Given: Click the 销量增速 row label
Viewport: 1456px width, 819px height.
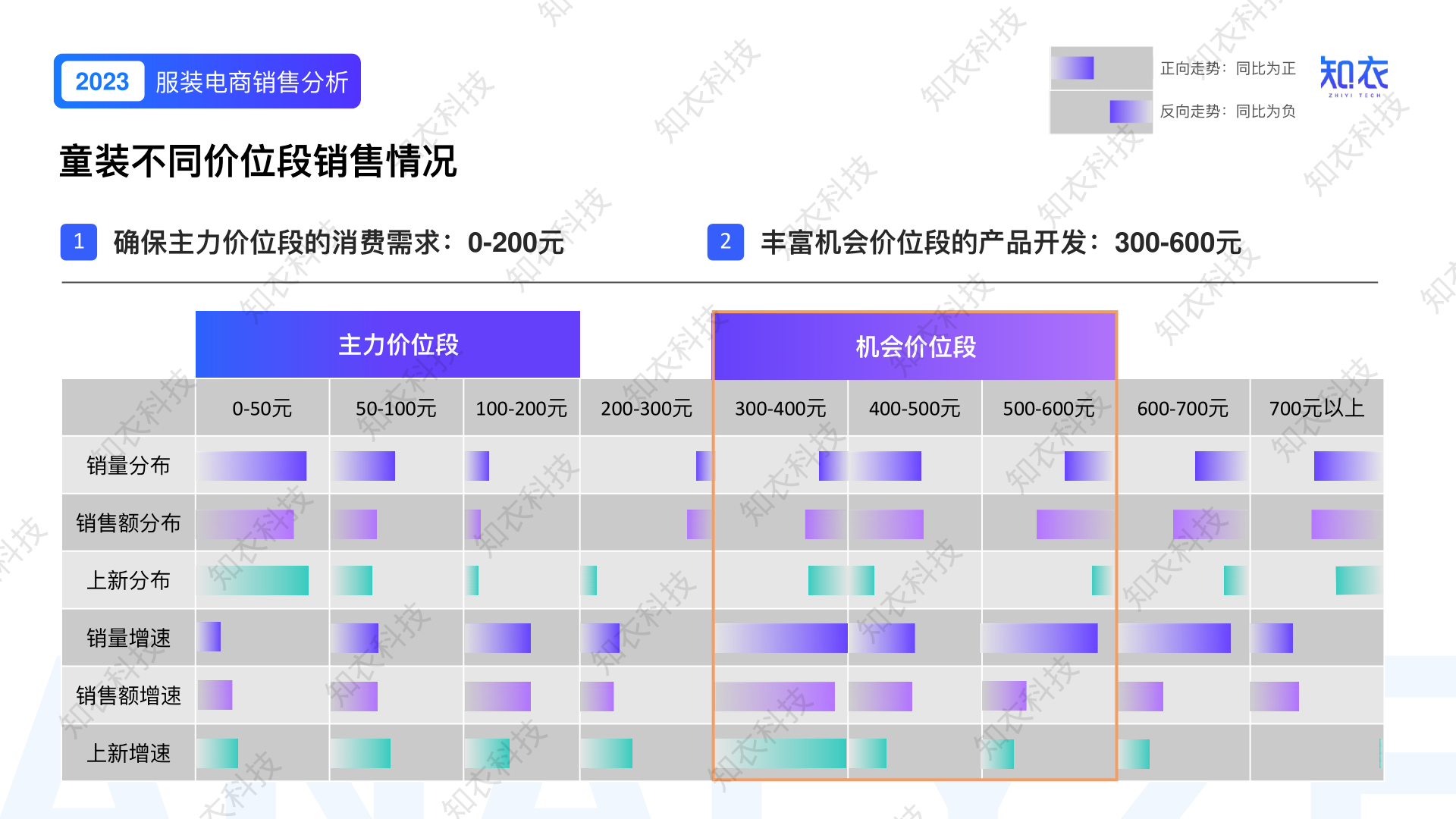Looking at the screenshot, I should (128, 639).
